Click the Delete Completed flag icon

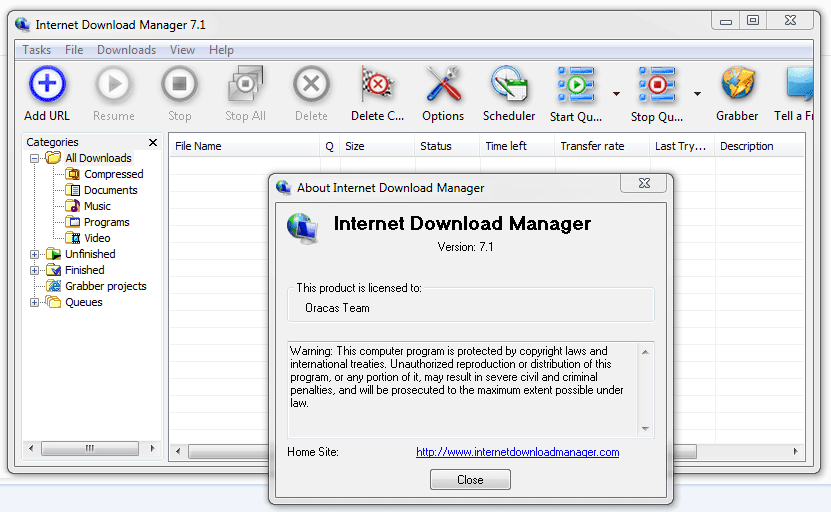pos(377,84)
